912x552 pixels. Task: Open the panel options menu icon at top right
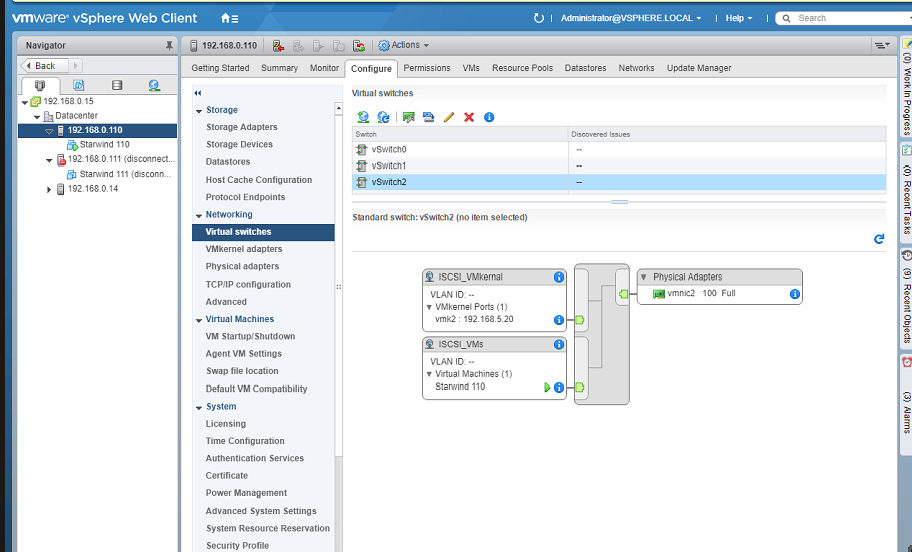tap(882, 45)
